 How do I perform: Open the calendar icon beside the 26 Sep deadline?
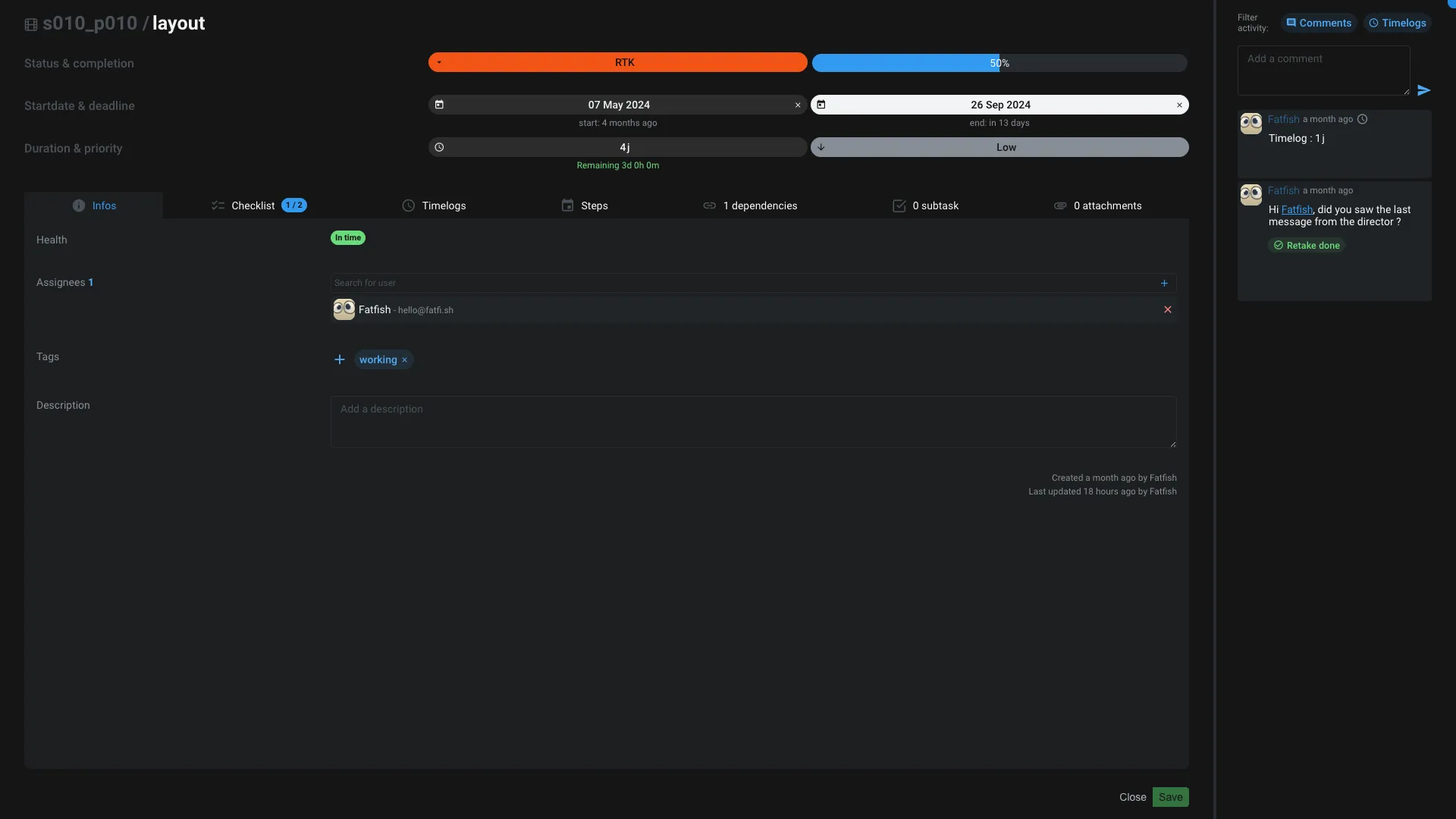[821, 104]
